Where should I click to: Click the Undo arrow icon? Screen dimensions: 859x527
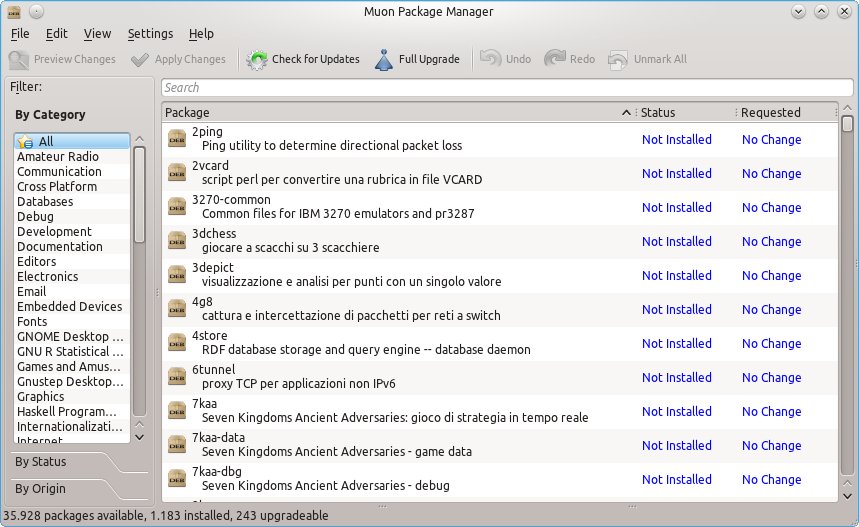coord(490,59)
